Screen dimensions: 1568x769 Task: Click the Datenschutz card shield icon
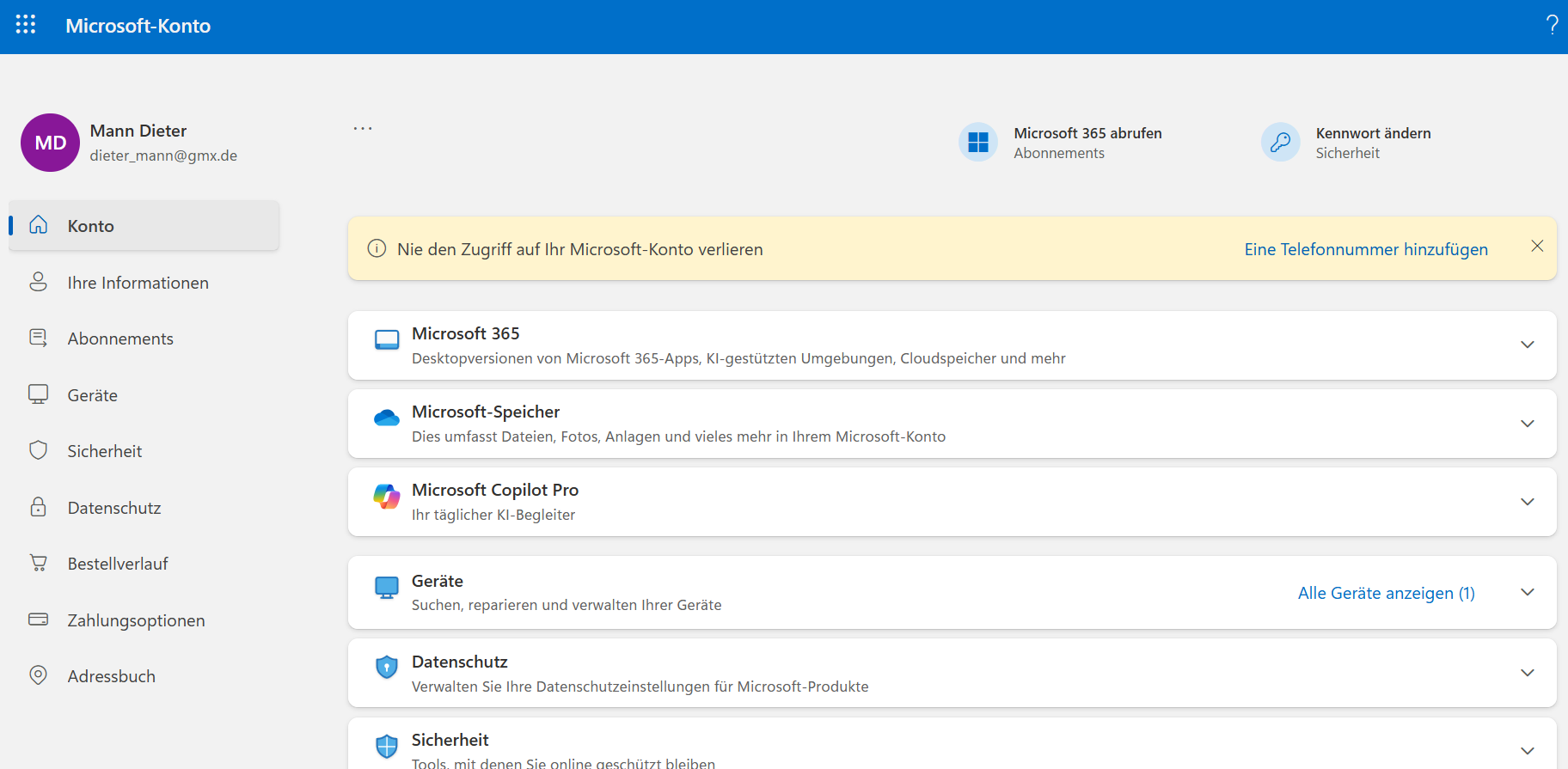[387, 667]
